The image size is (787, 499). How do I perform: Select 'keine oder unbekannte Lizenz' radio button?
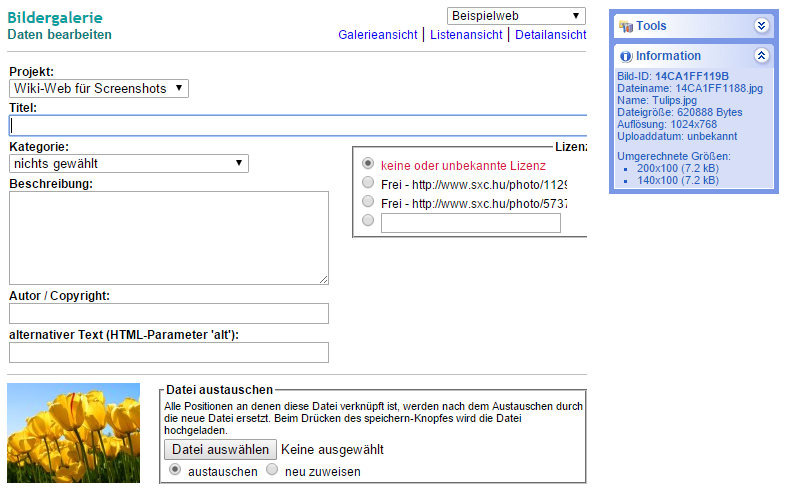point(368,163)
